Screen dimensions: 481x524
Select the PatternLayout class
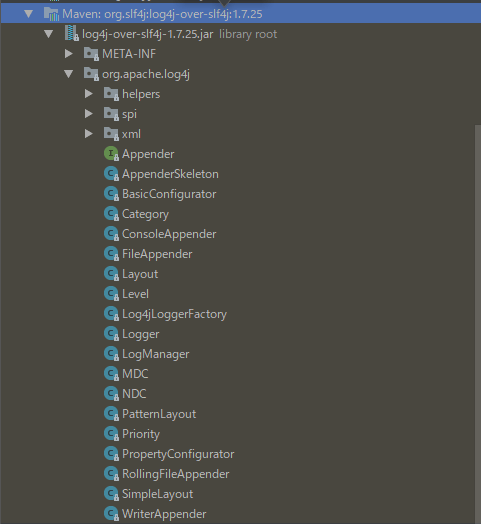(x=159, y=414)
